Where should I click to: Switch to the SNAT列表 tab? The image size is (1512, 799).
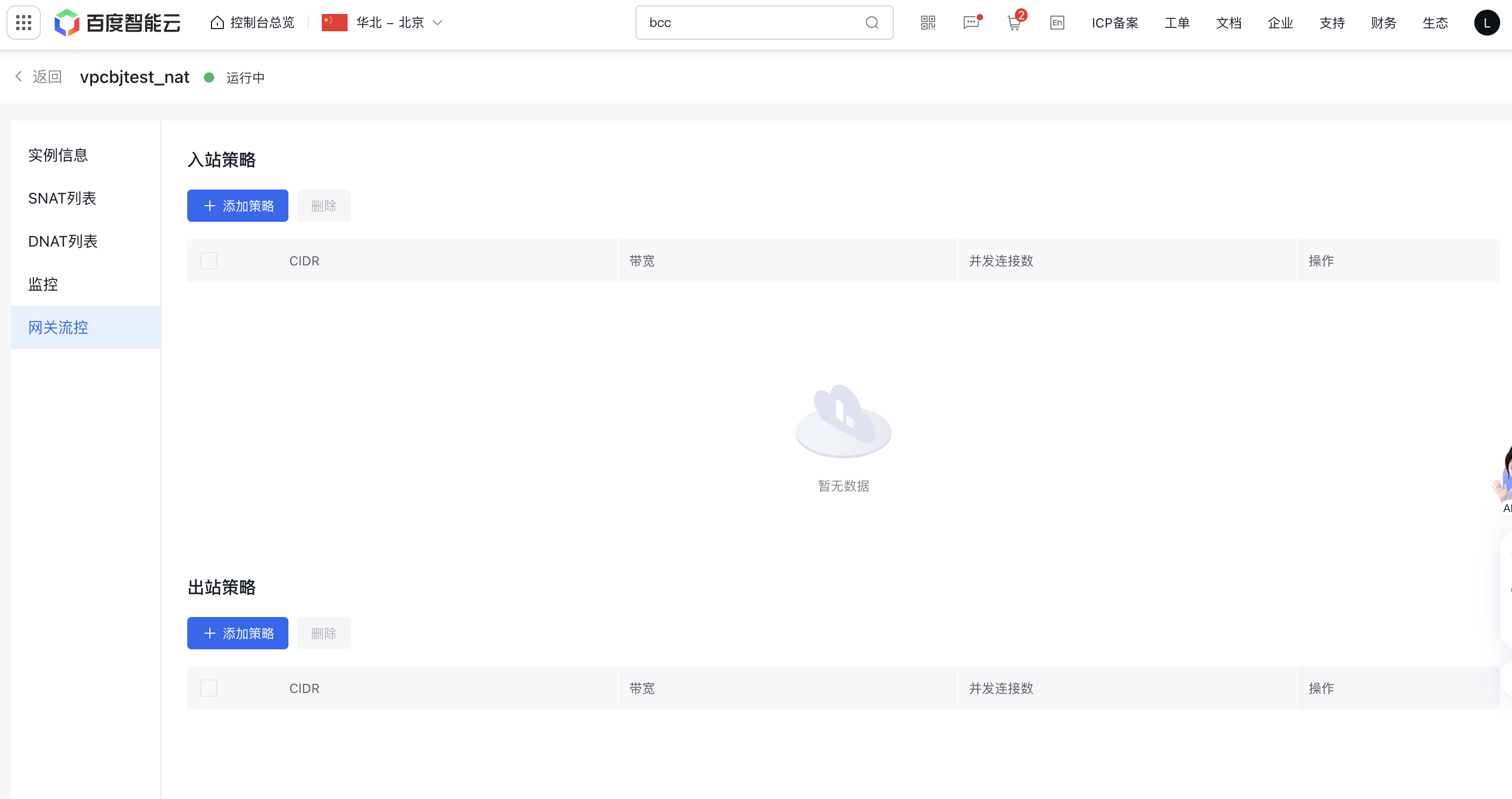pyautogui.click(x=62, y=198)
